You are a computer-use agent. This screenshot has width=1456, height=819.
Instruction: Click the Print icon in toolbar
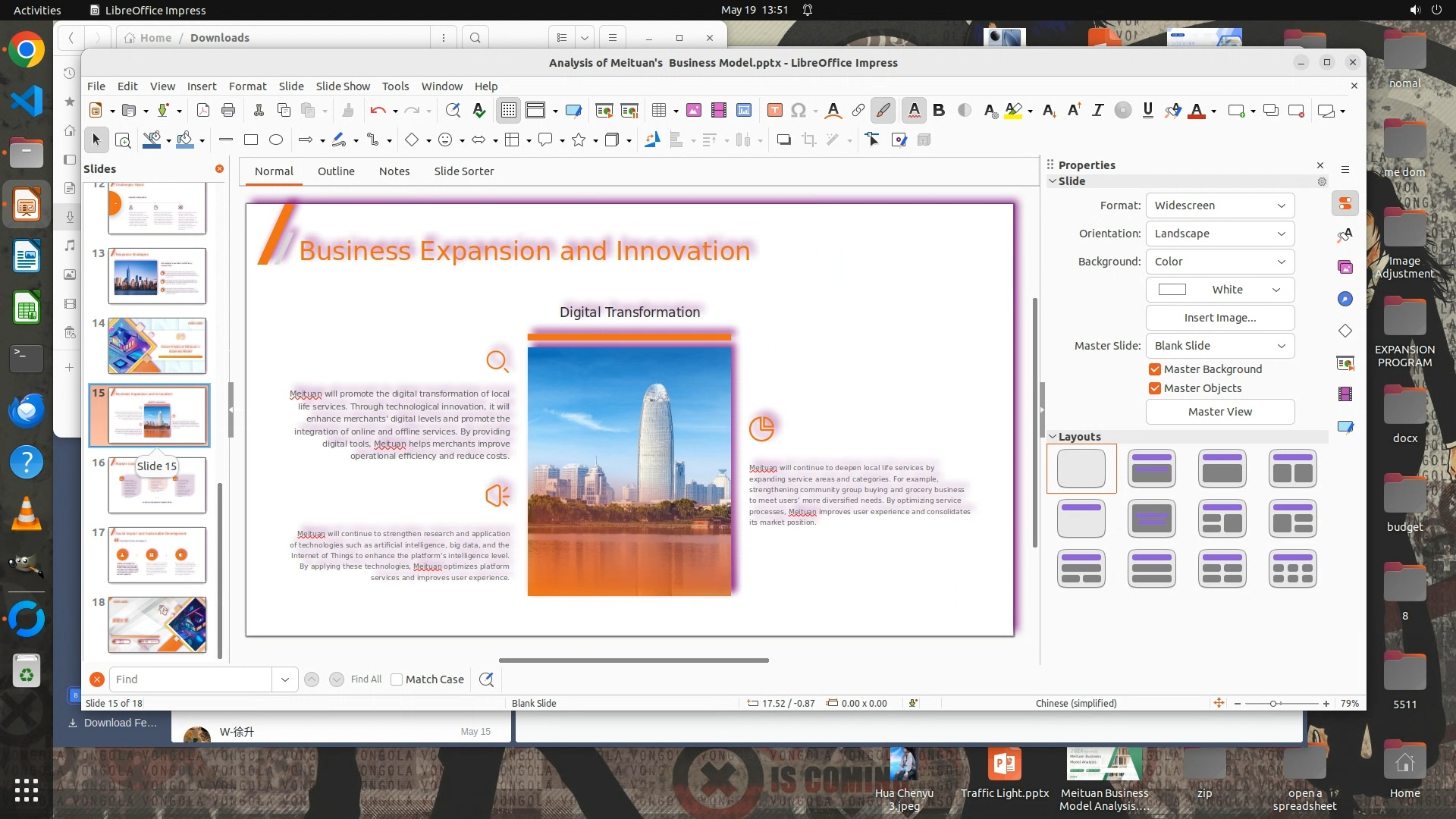(227, 111)
